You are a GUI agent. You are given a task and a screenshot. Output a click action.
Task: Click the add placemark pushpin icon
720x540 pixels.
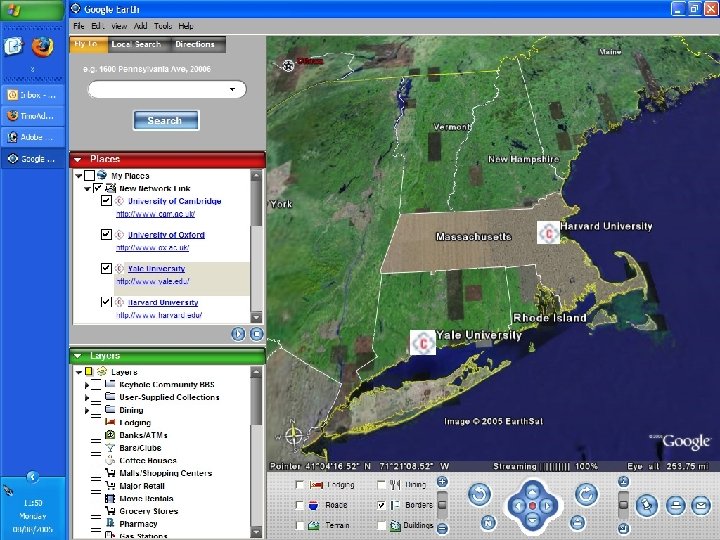pyautogui.click(x=647, y=506)
